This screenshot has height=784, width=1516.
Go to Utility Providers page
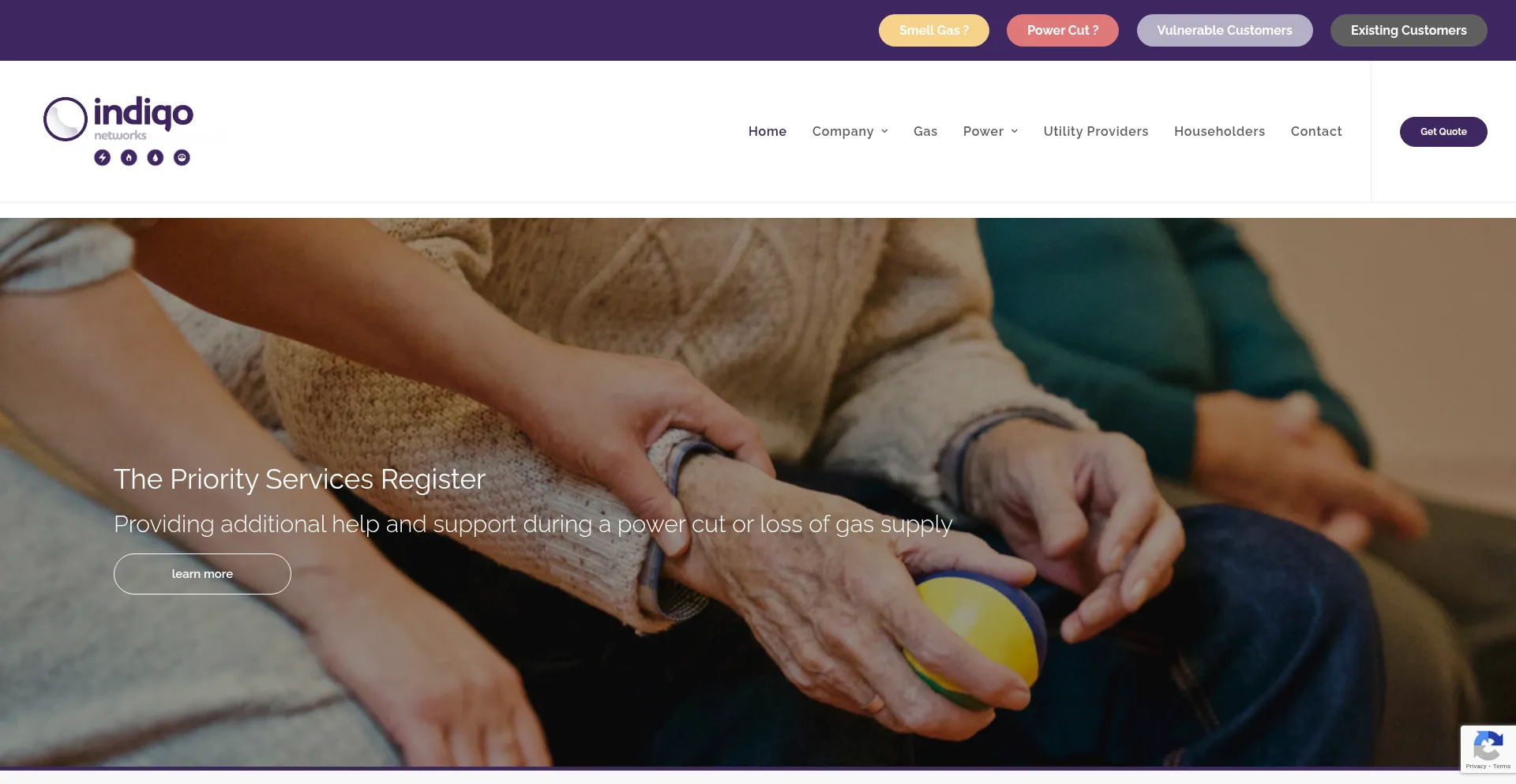coord(1096,131)
